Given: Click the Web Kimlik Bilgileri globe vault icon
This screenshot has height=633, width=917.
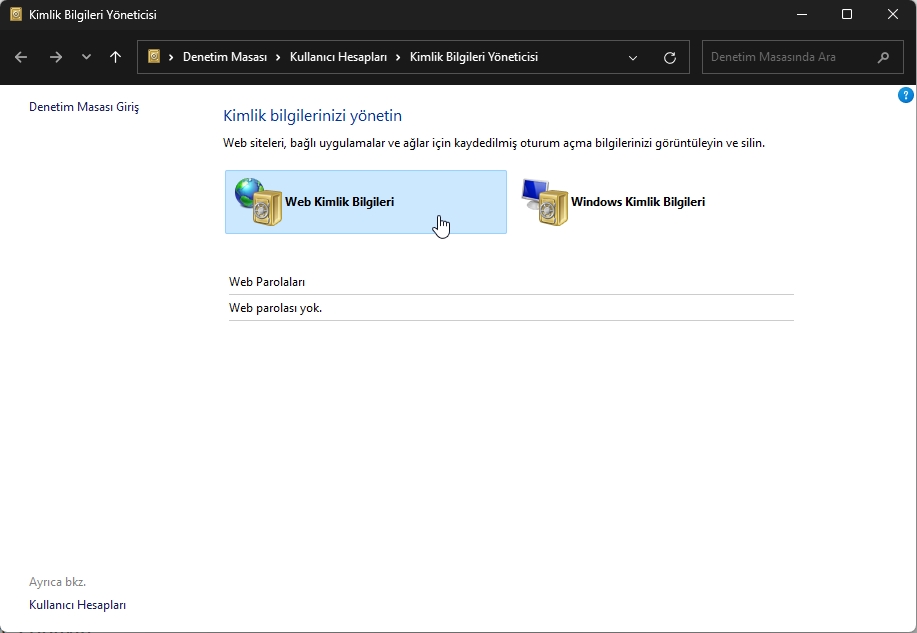Looking at the screenshot, I should coord(258,202).
